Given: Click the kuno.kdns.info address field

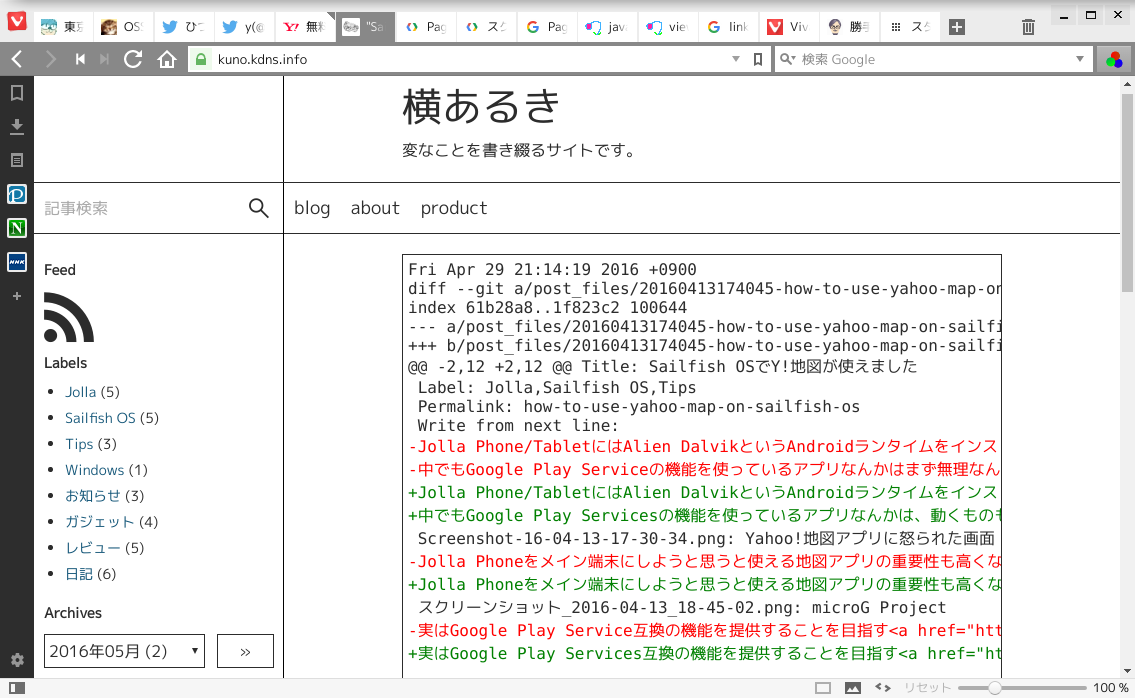Looking at the screenshot, I should (x=471, y=59).
